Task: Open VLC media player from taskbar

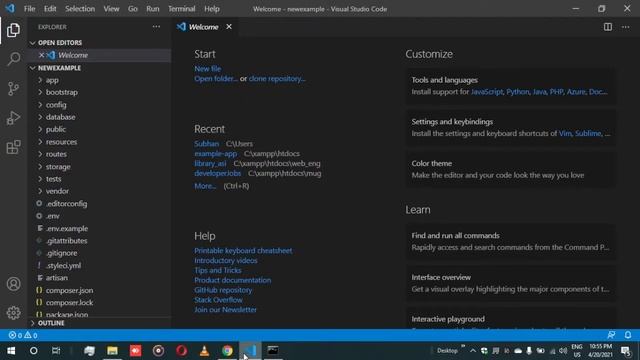Action: coord(204,351)
